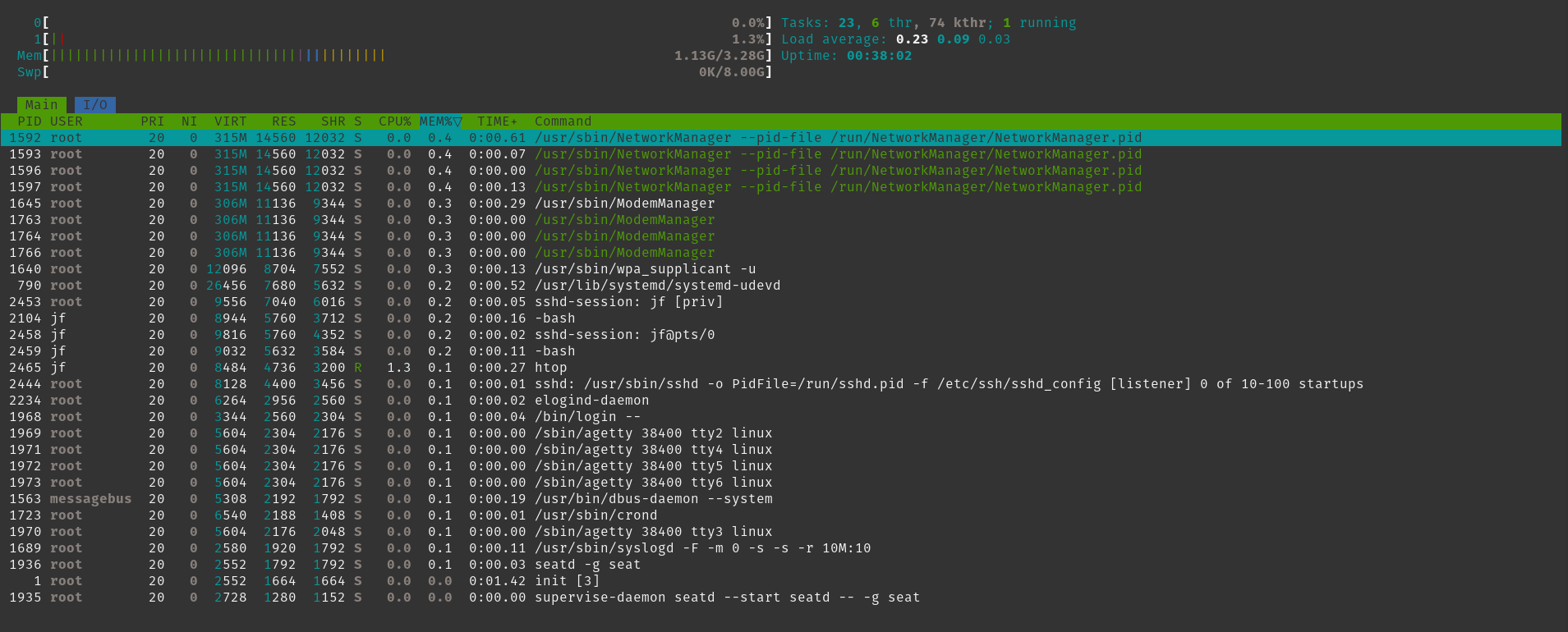Select the /usr/sbin/crond process row
Screen dimensions: 1568x632
click(x=595, y=515)
